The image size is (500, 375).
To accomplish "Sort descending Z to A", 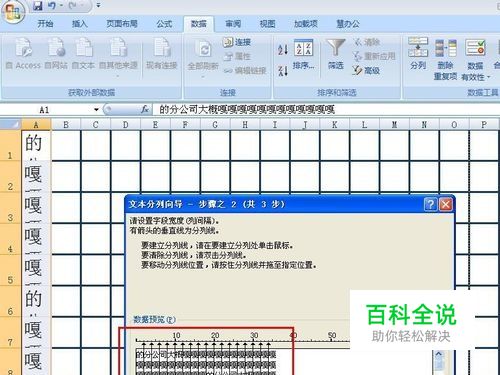I will click(x=283, y=71).
